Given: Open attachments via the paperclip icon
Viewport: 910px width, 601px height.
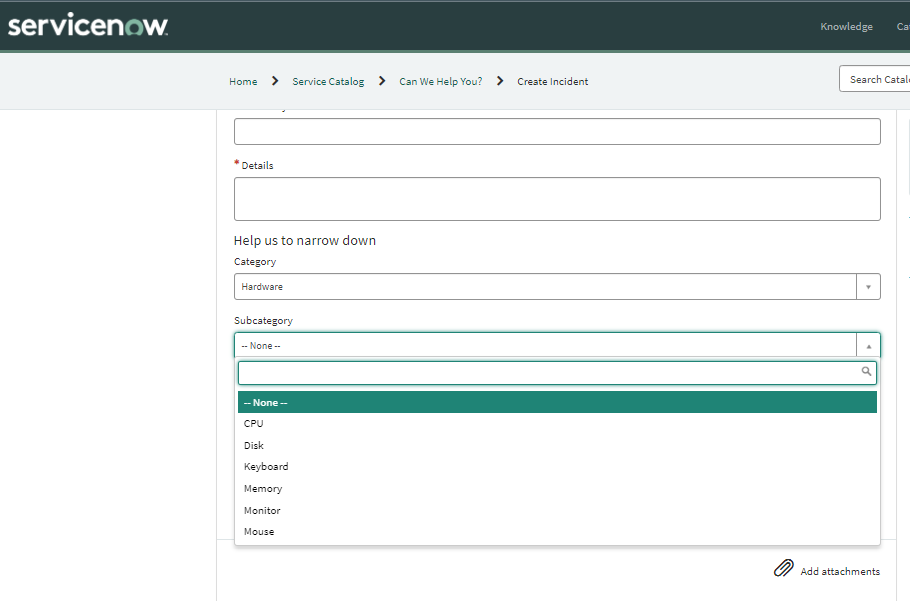Looking at the screenshot, I should [x=784, y=567].
